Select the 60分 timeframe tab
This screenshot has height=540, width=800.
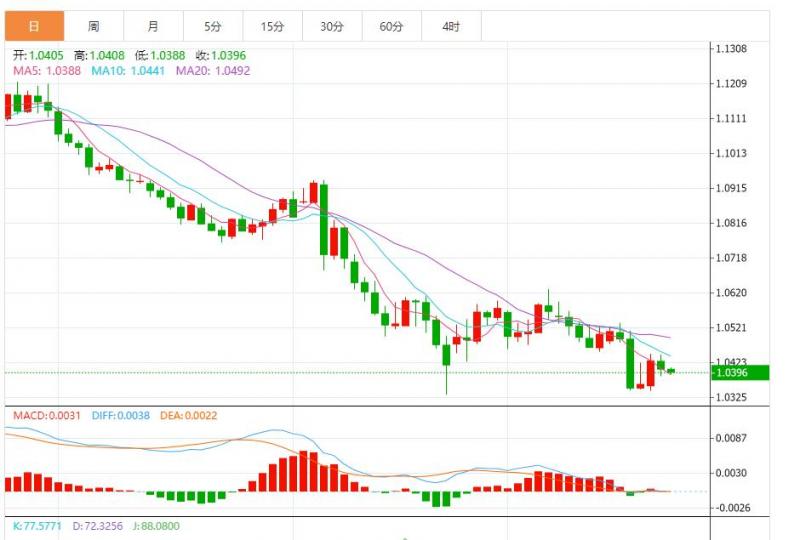pos(392,26)
